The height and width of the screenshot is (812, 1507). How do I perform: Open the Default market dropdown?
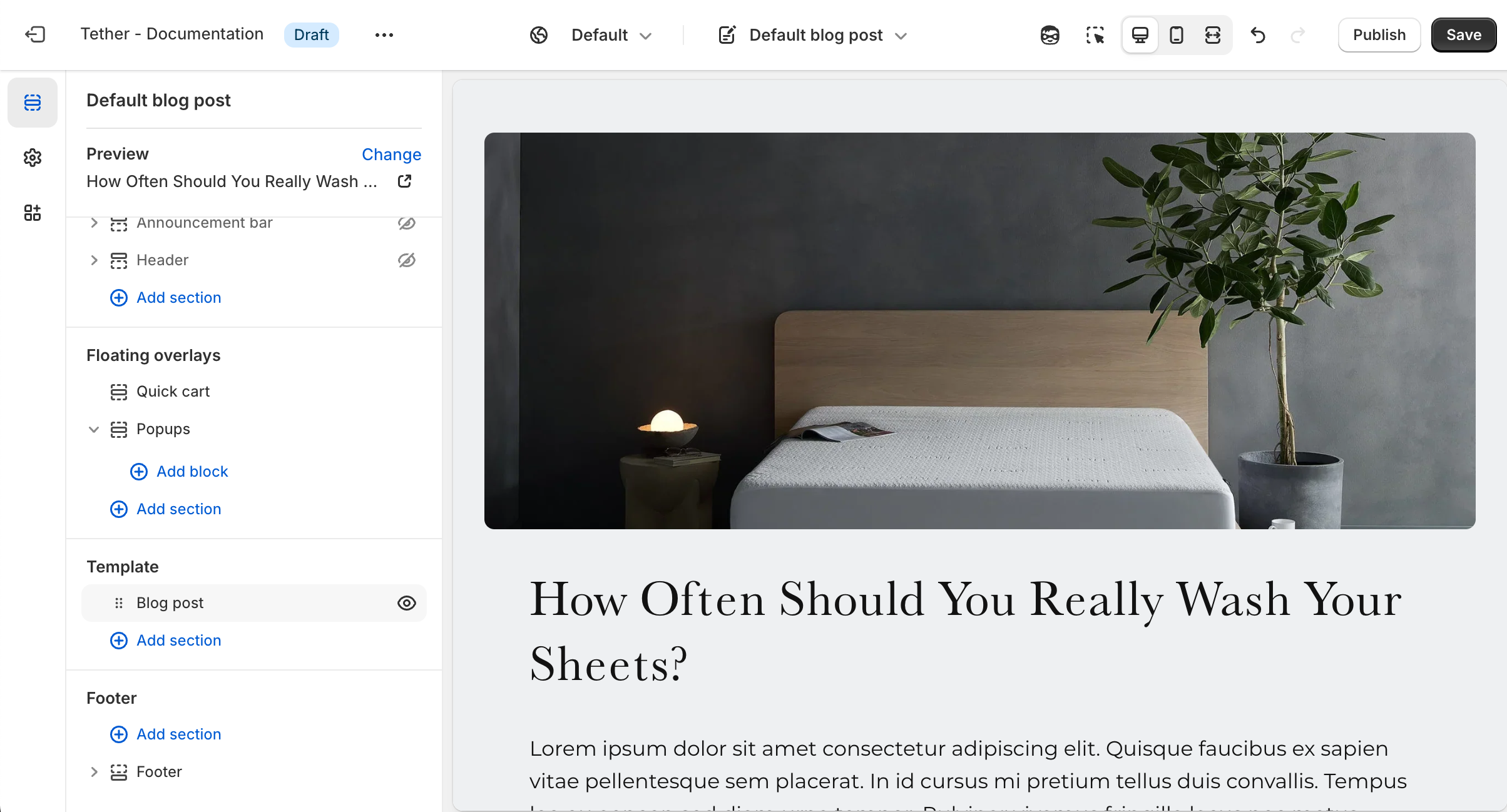click(611, 35)
